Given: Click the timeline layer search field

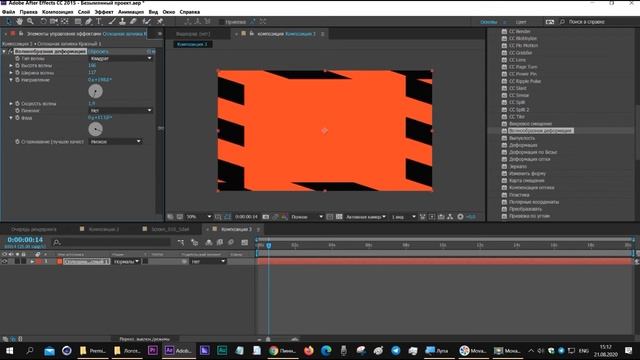Looking at the screenshot, I should (112, 242).
